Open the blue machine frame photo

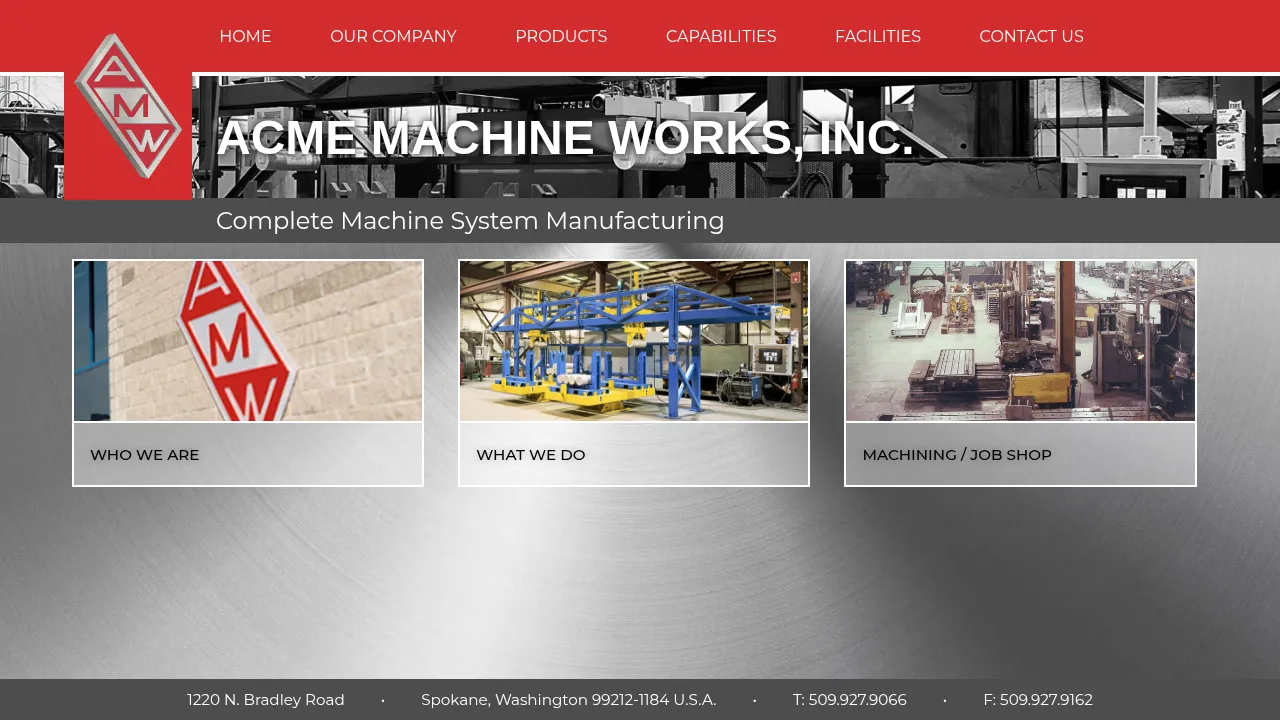pyautogui.click(x=634, y=341)
